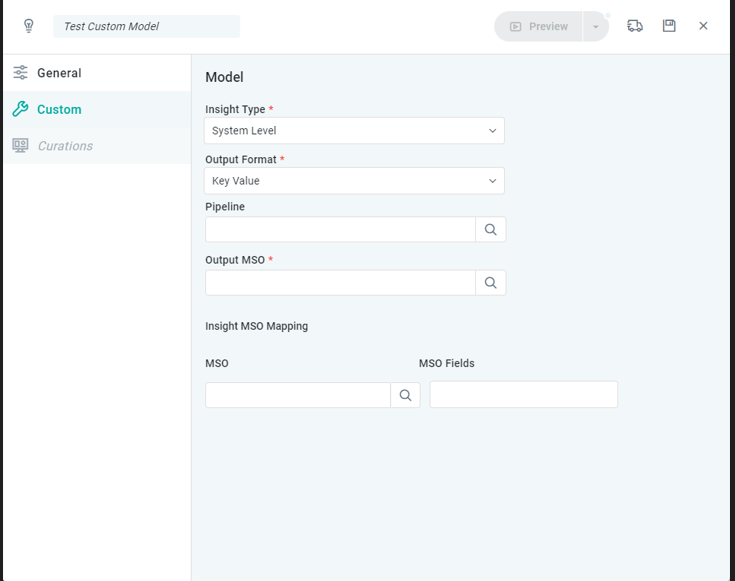Click the MSO mapping search magnifier icon
Viewport: 735px width, 581px height.
tap(405, 395)
